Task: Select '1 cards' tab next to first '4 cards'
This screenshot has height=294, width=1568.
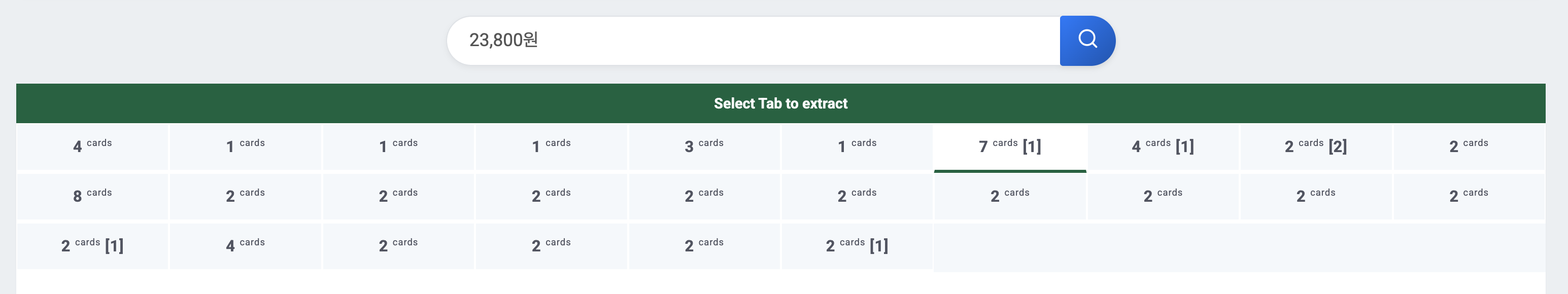Action: 245,146
